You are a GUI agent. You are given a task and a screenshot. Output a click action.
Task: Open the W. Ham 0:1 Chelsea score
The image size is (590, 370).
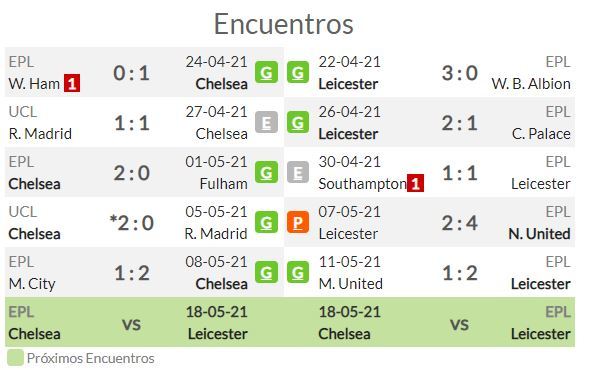coord(132,73)
